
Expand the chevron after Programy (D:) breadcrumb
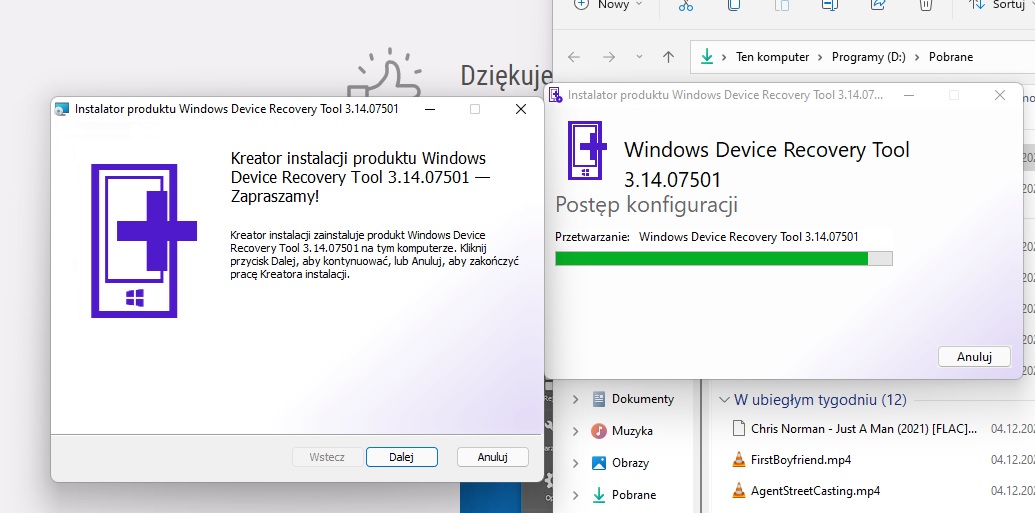917,57
